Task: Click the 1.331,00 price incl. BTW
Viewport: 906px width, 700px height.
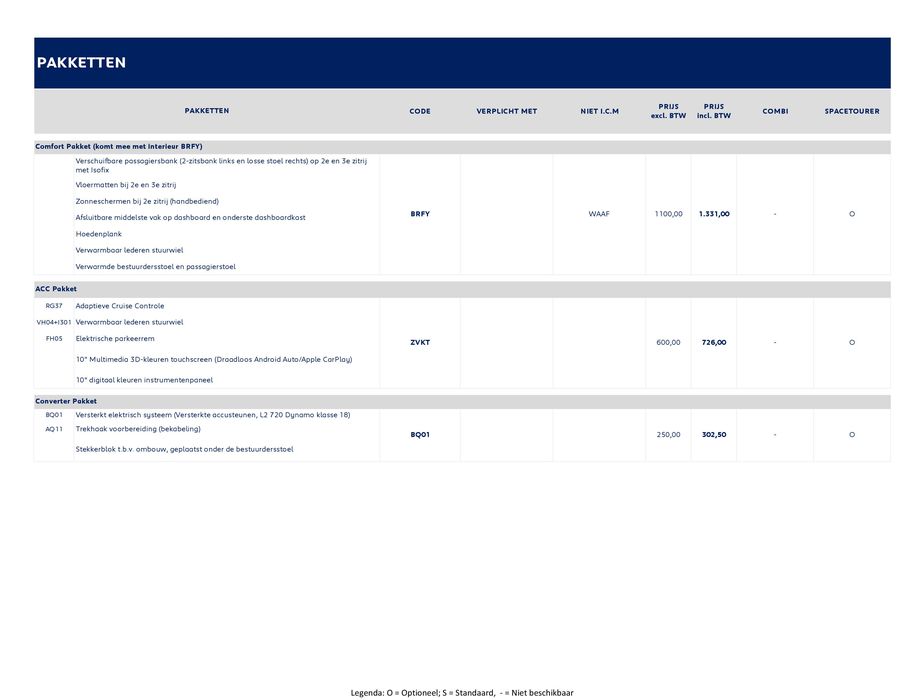Action: tap(714, 214)
